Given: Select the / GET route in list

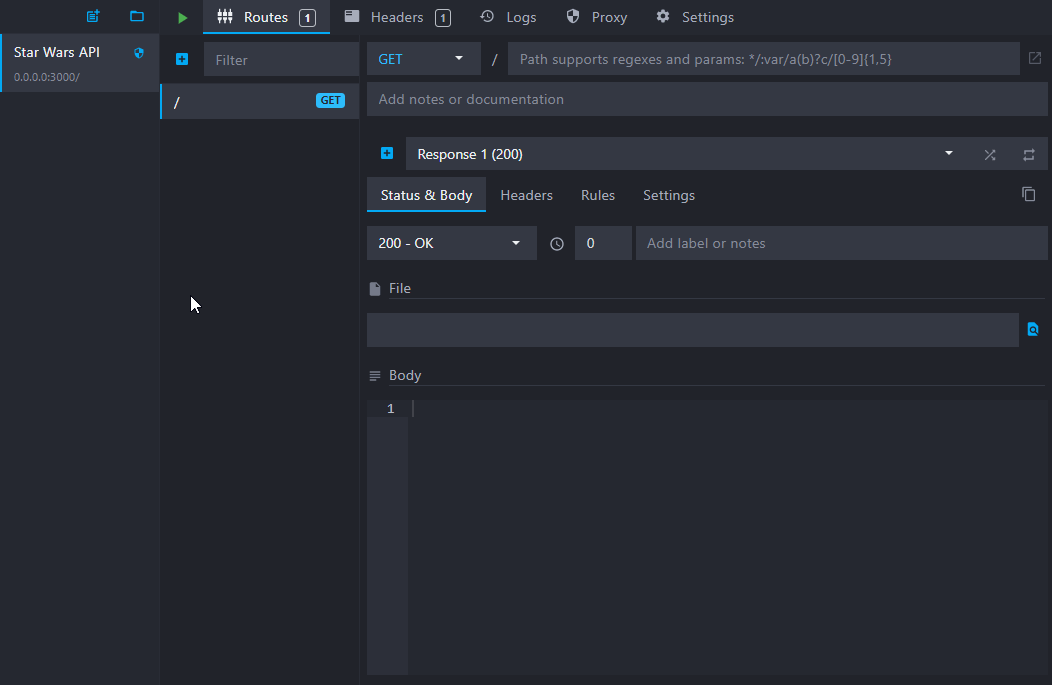Looking at the screenshot, I should (x=259, y=101).
